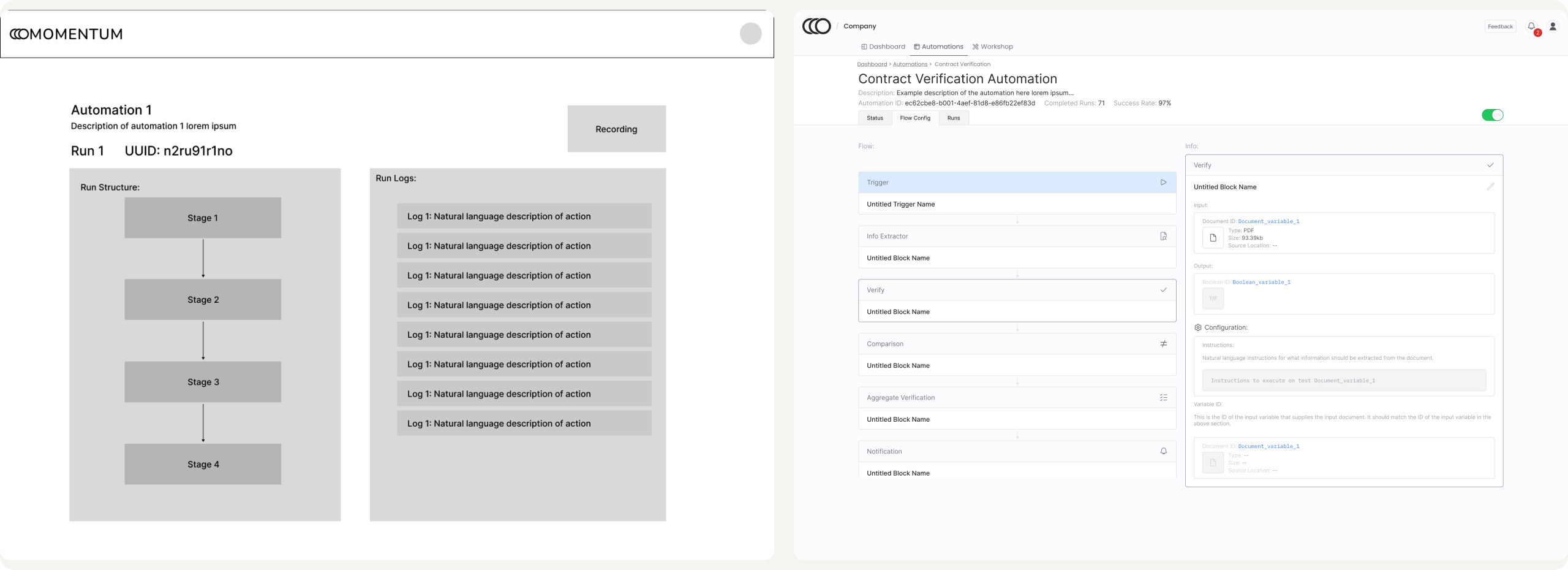Click the bell icon on the Notification block
Viewport: 1568px width, 570px height.
click(1163, 451)
